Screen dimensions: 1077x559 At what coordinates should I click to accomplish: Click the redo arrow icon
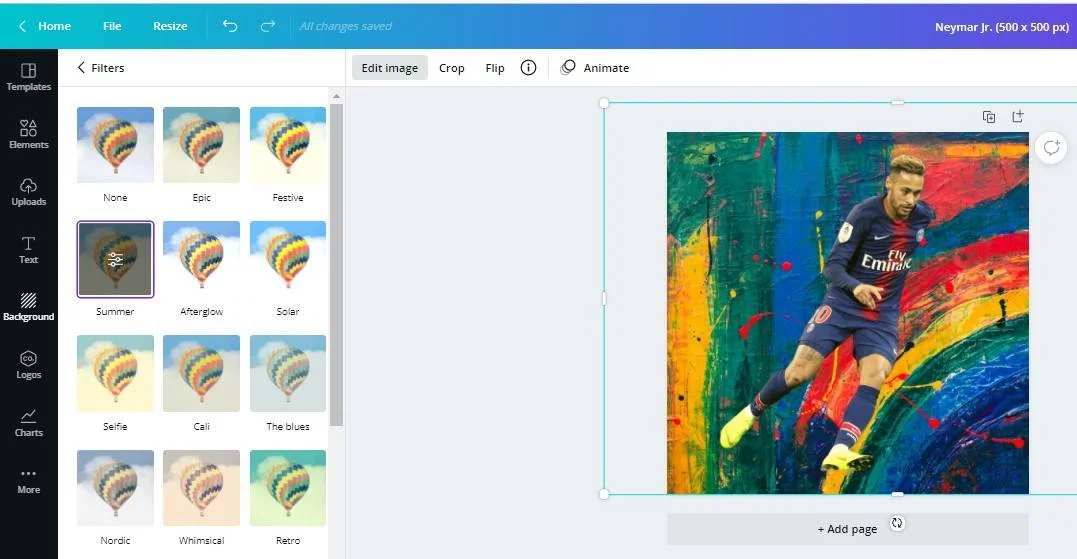pyautogui.click(x=268, y=26)
